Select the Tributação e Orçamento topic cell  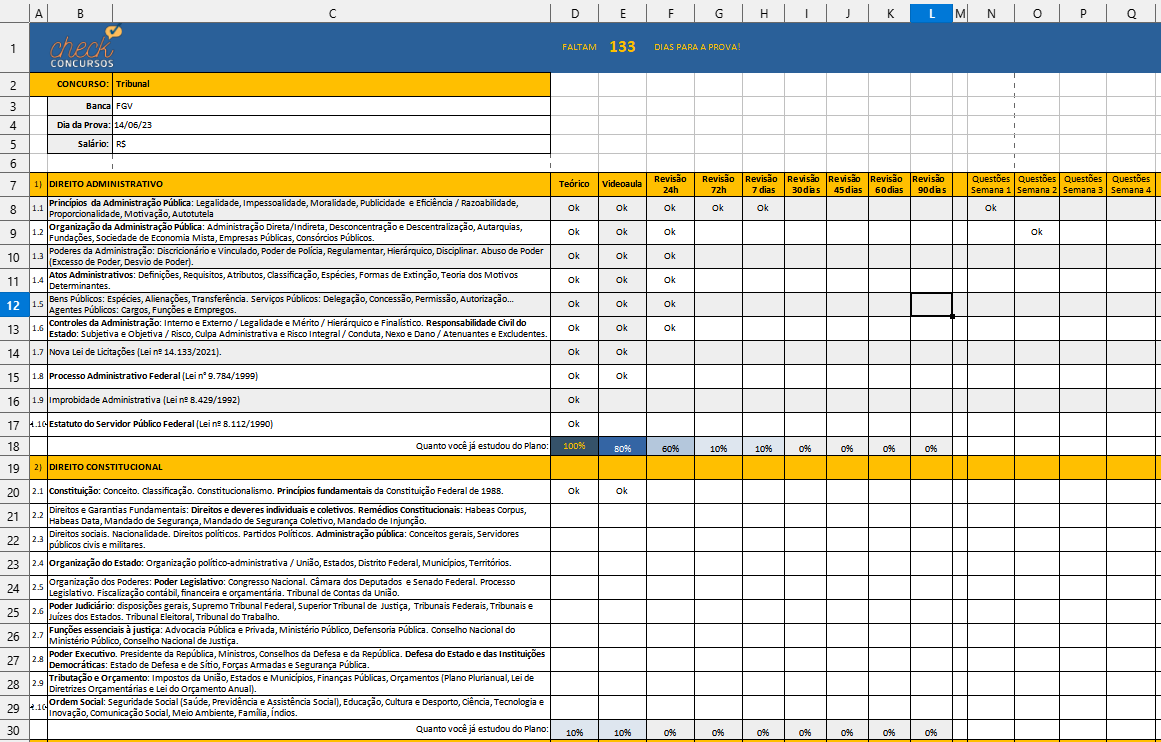(298, 683)
